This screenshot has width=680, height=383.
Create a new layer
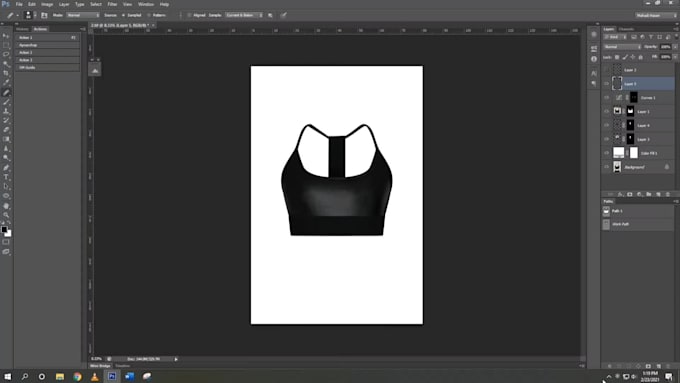pos(658,194)
